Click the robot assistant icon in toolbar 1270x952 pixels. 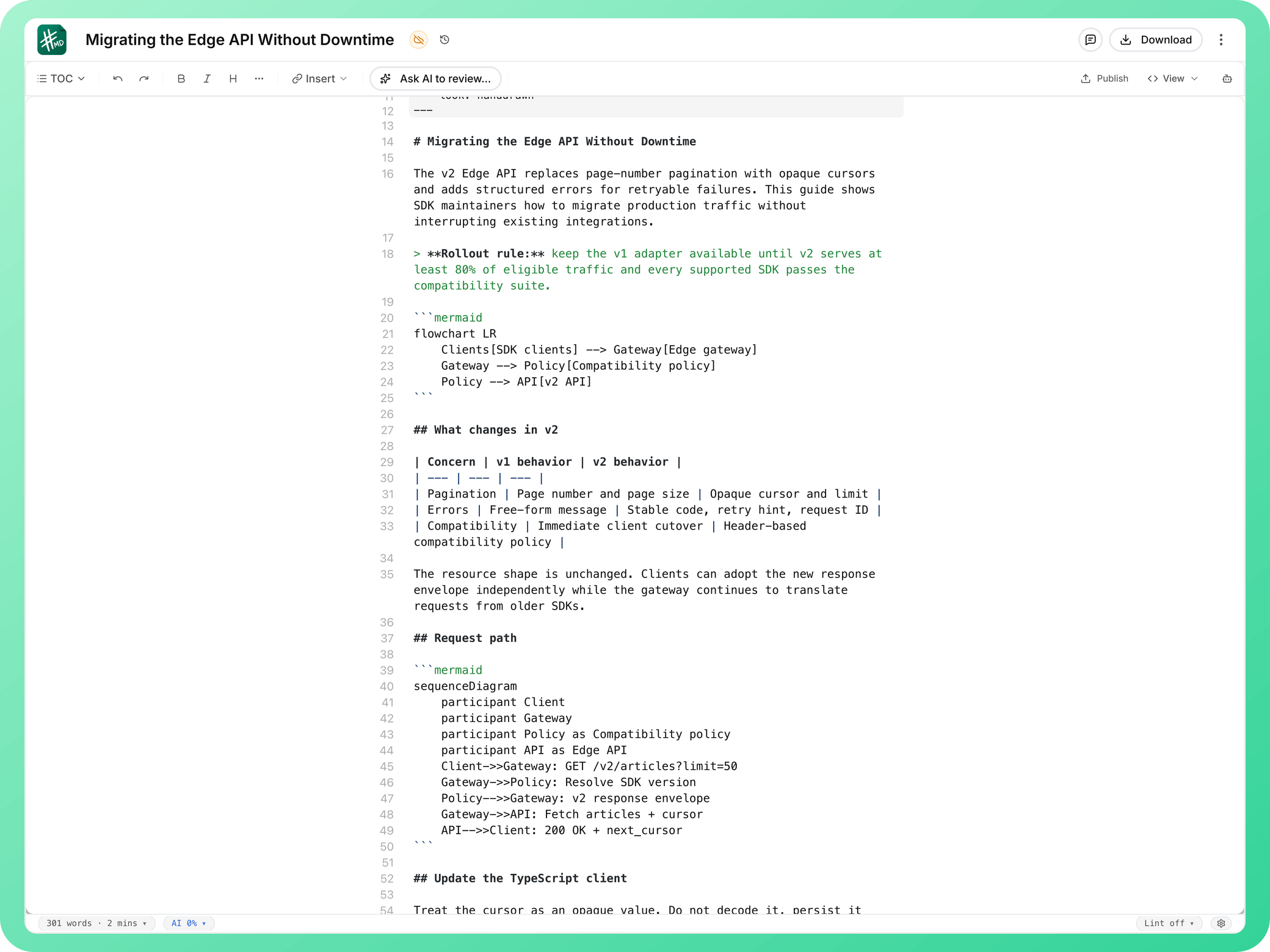[x=1227, y=79]
